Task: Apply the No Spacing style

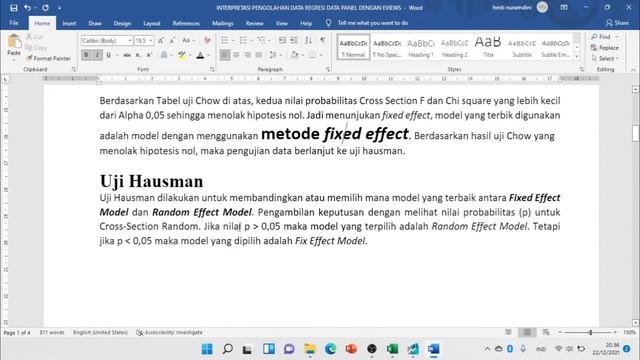Action: [x=387, y=47]
